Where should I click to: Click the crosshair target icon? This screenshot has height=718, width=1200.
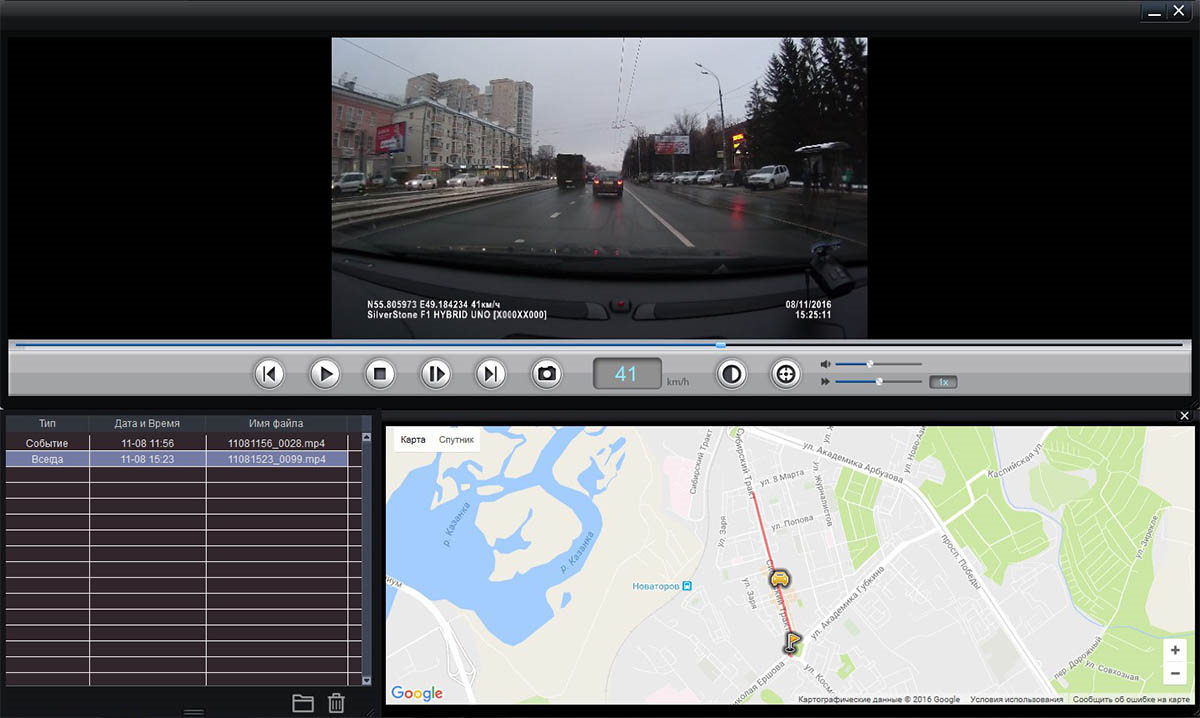(x=787, y=374)
